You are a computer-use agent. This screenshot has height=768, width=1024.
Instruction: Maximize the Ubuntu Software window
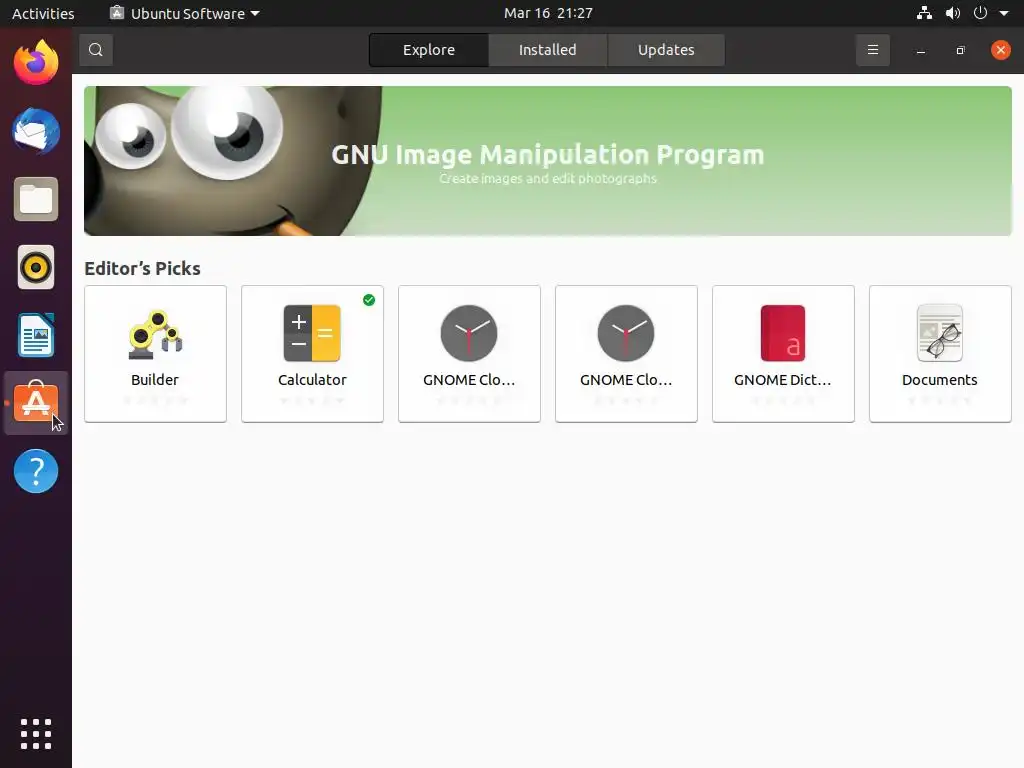(960, 50)
